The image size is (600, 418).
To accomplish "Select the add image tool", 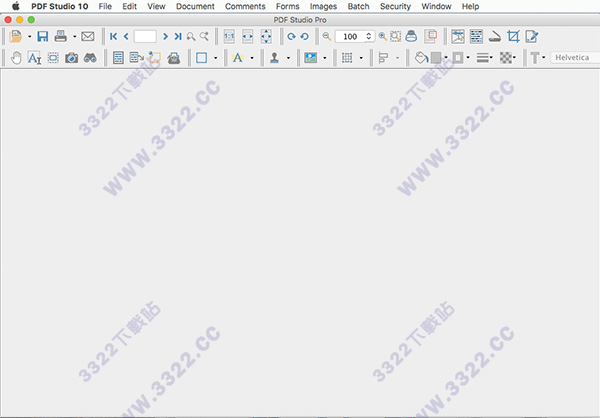I will click(310, 58).
